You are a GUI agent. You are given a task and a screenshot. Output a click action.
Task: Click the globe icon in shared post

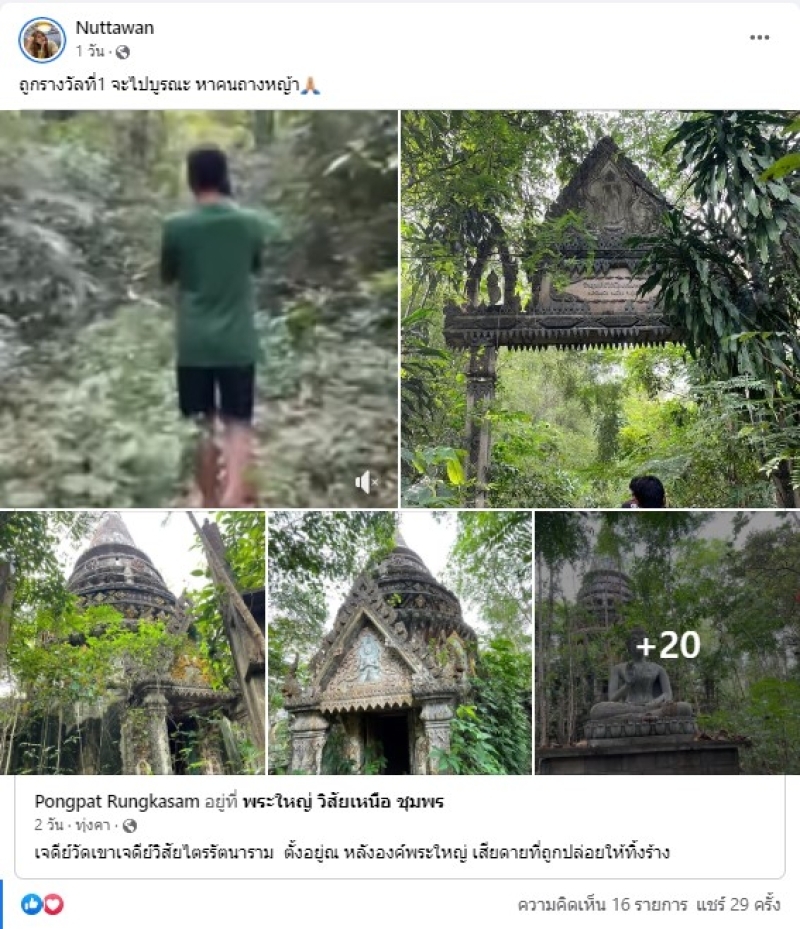tap(130, 825)
